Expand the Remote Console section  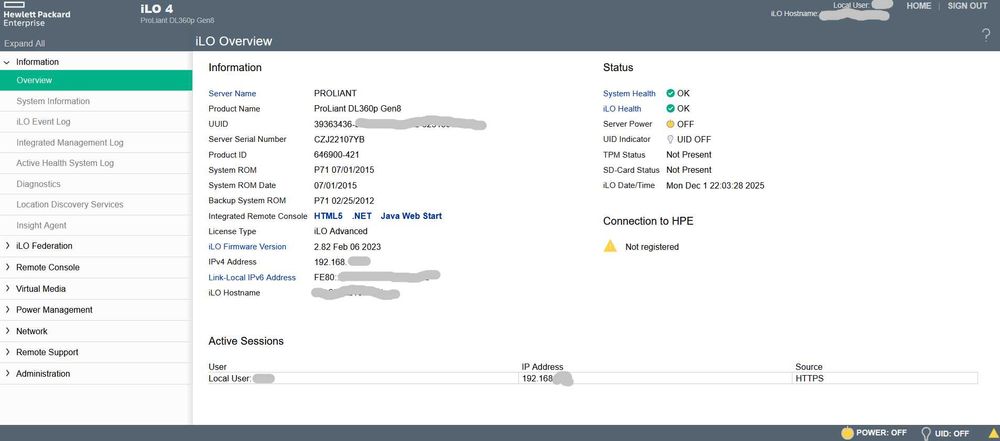click(7, 267)
